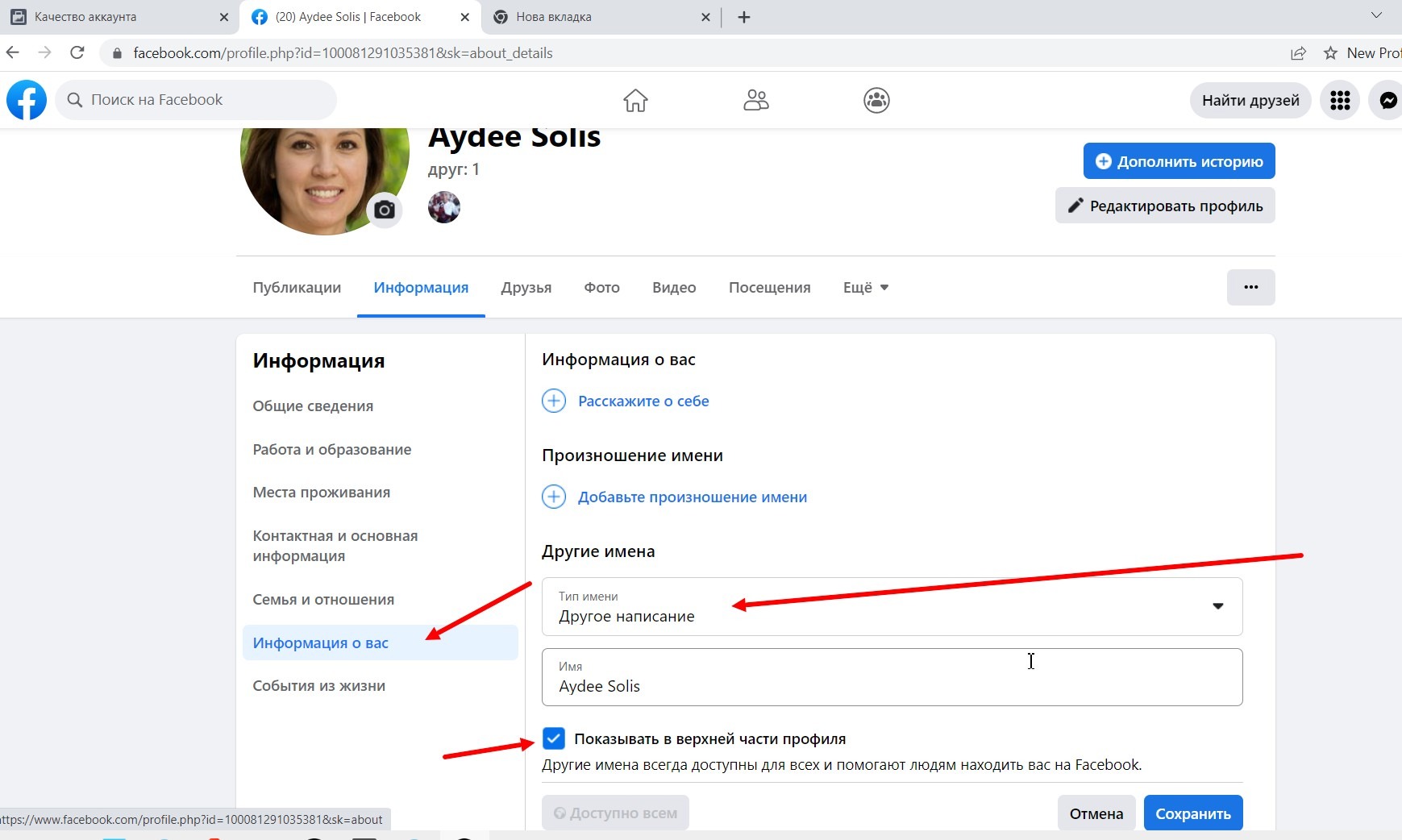Click the Доступно всем audience button
This screenshot has width=1402, height=840.
coord(616,813)
